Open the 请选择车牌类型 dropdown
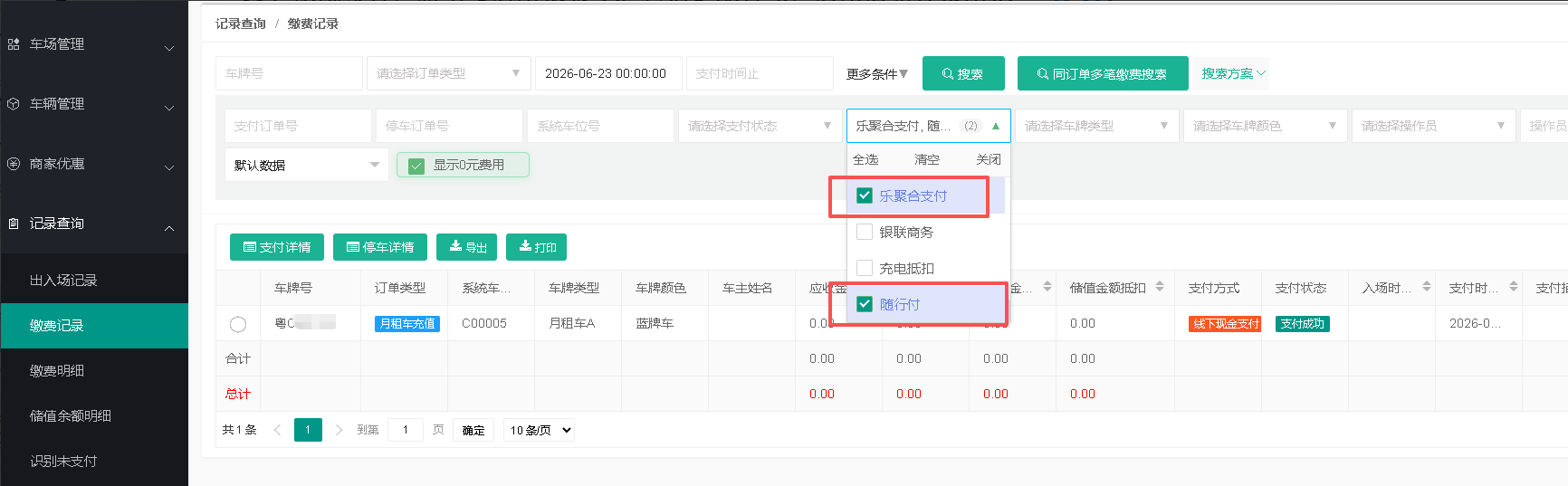The height and width of the screenshot is (486, 1568). tap(1097, 126)
